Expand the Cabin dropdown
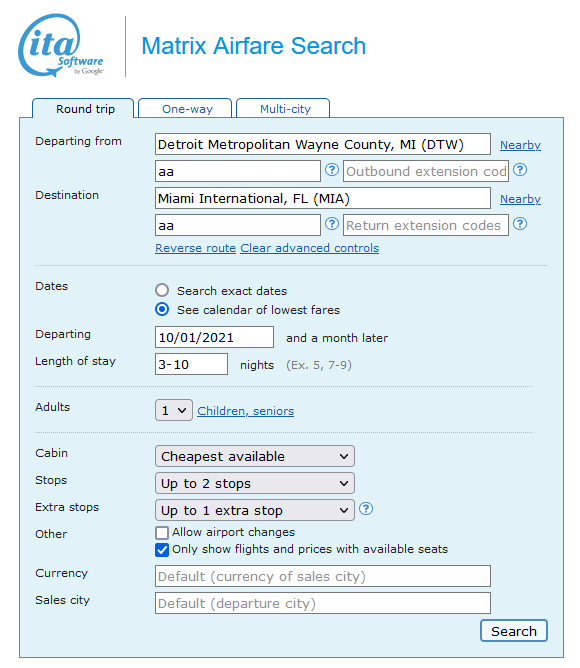580x668 pixels. (x=255, y=456)
